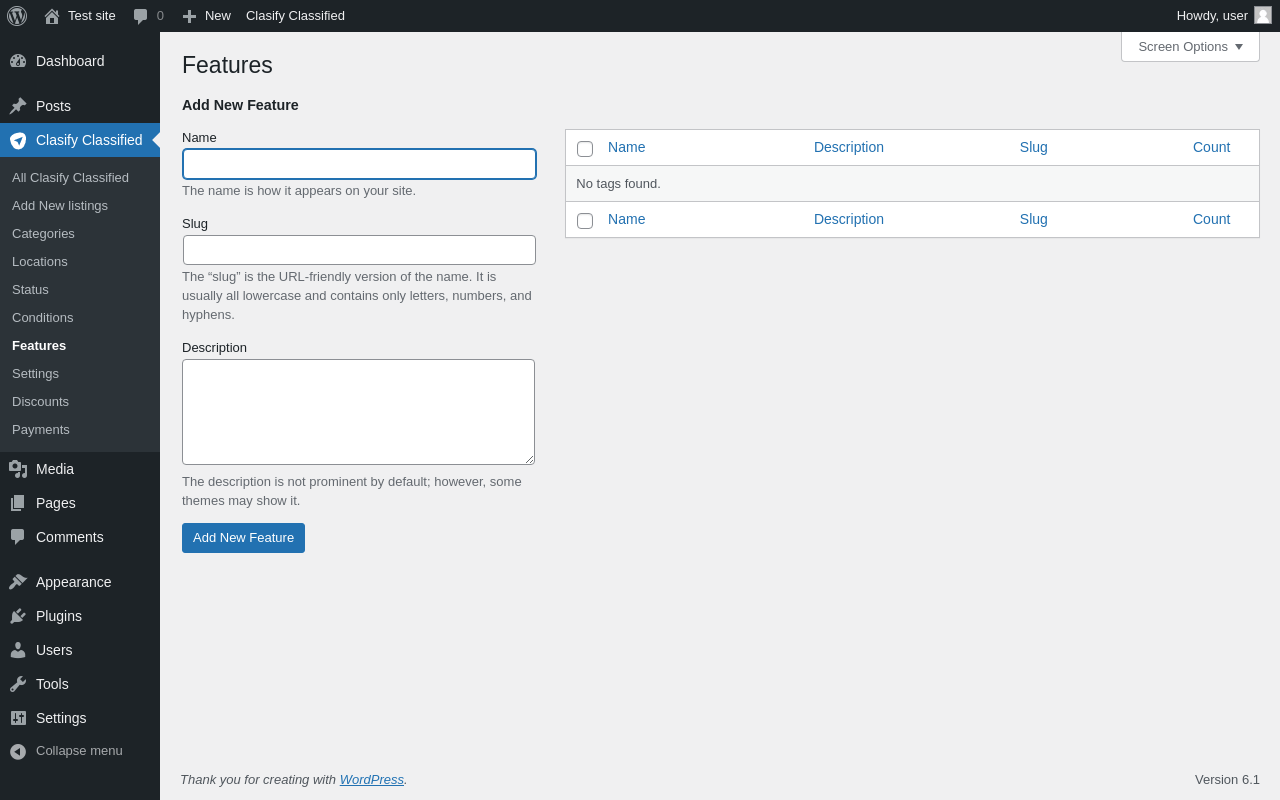The height and width of the screenshot is (800, 1280).
Task: Open the Posts menu
Action: [x=80, y=106]
